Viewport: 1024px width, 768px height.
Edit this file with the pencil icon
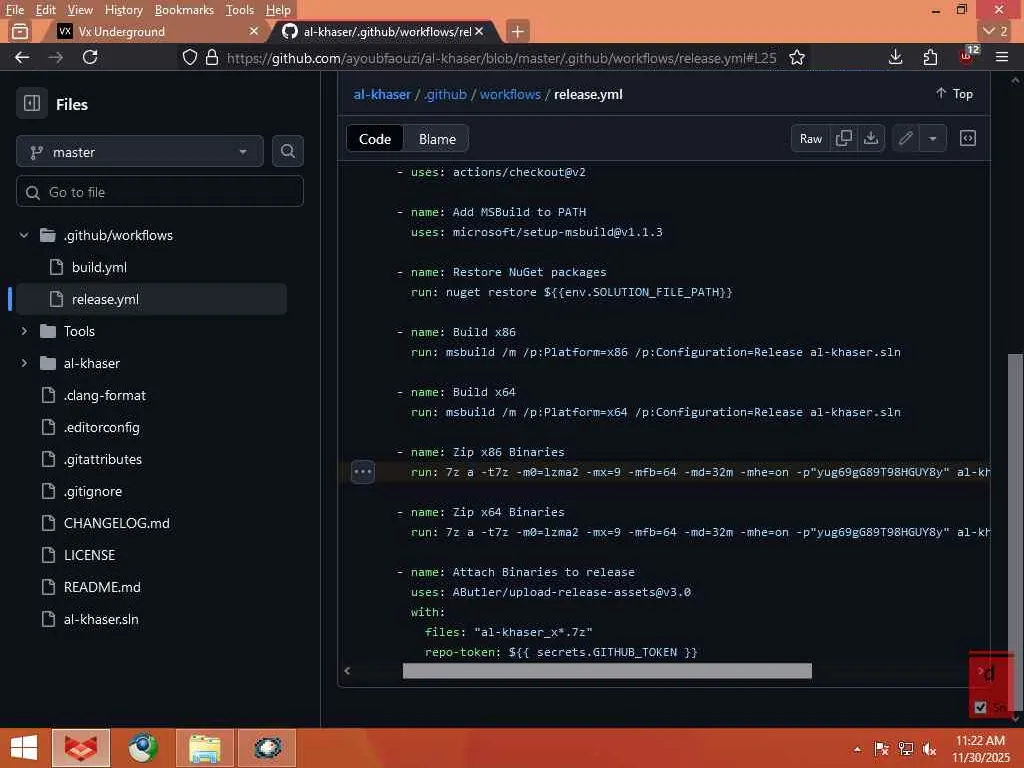pyautogui.click(x=906, y=138)
